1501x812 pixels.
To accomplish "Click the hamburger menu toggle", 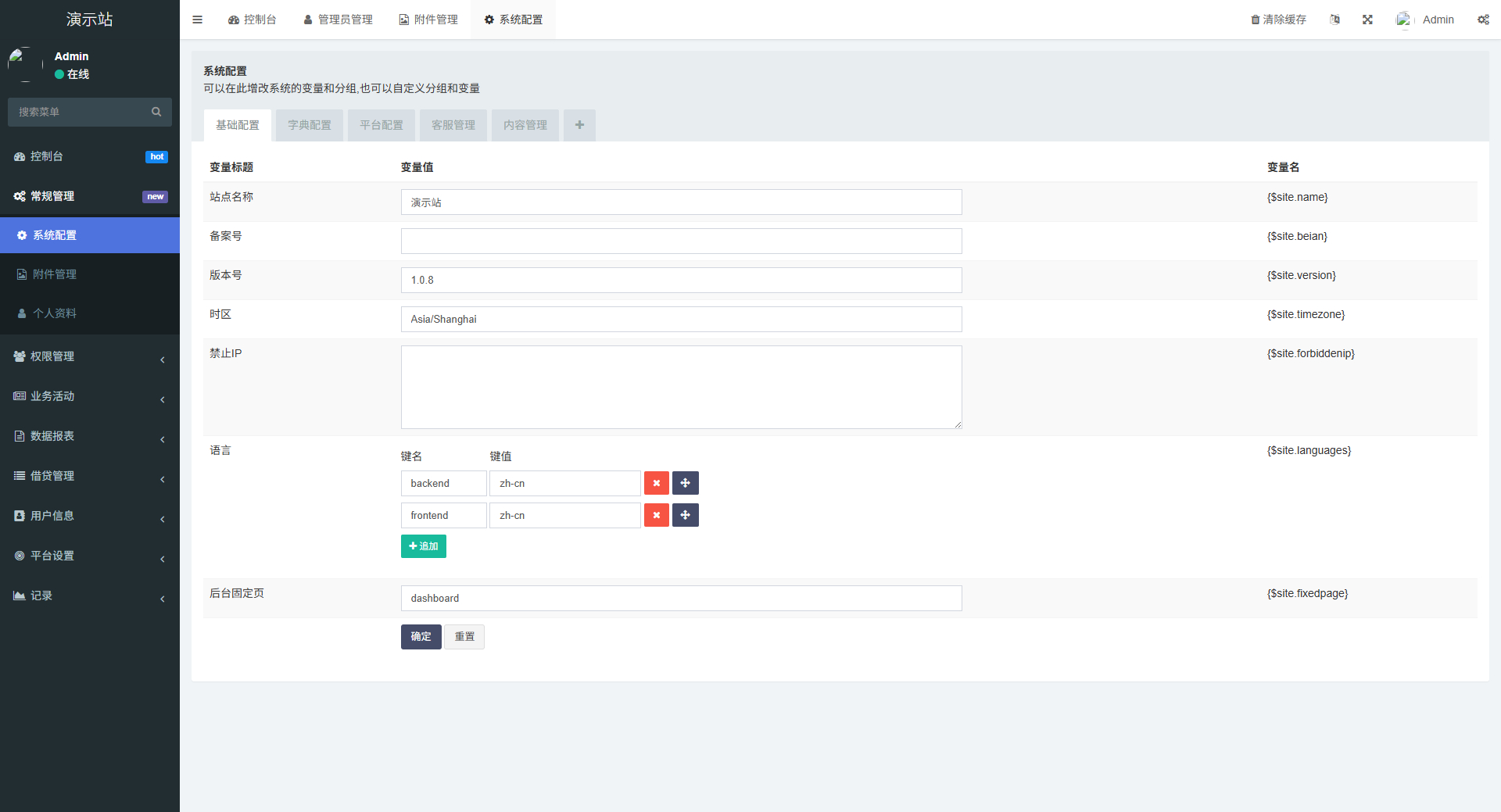I will point(197,19).
